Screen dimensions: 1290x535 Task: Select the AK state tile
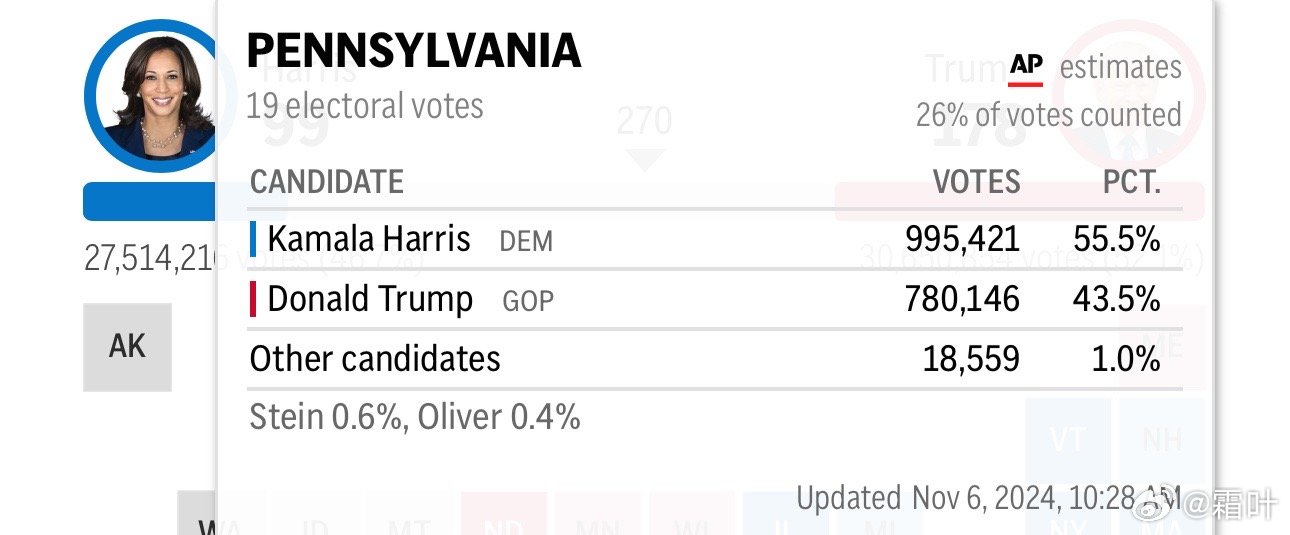click(x=127, y=347)
